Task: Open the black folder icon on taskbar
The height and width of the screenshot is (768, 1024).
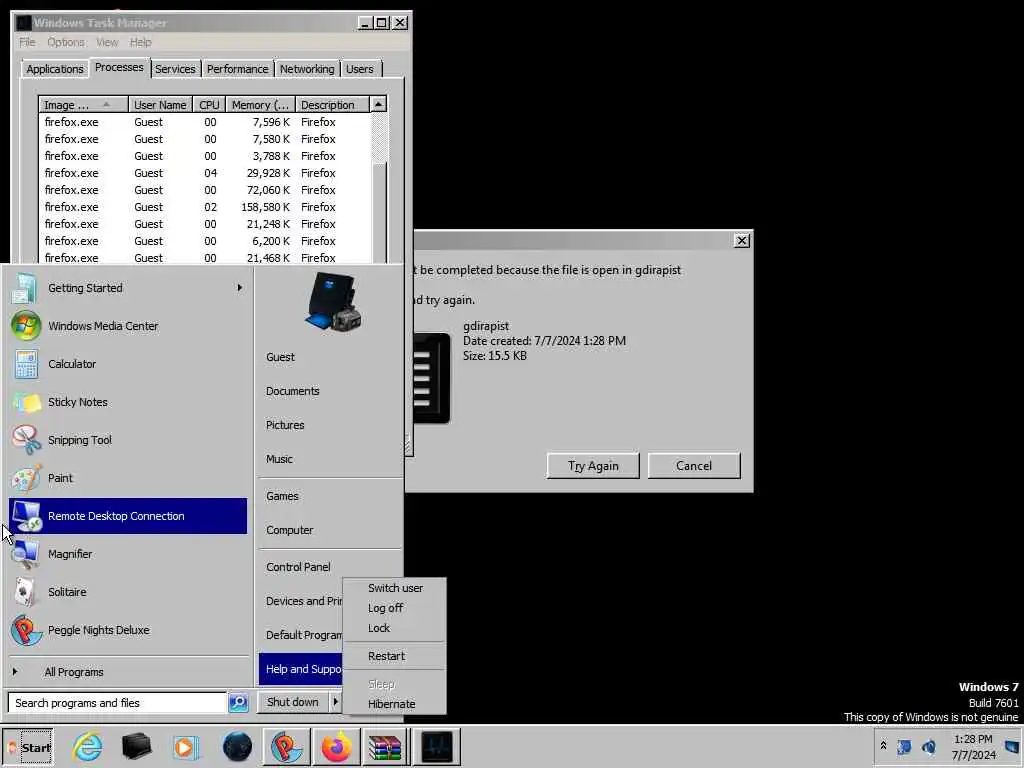Action: [136, 746]
